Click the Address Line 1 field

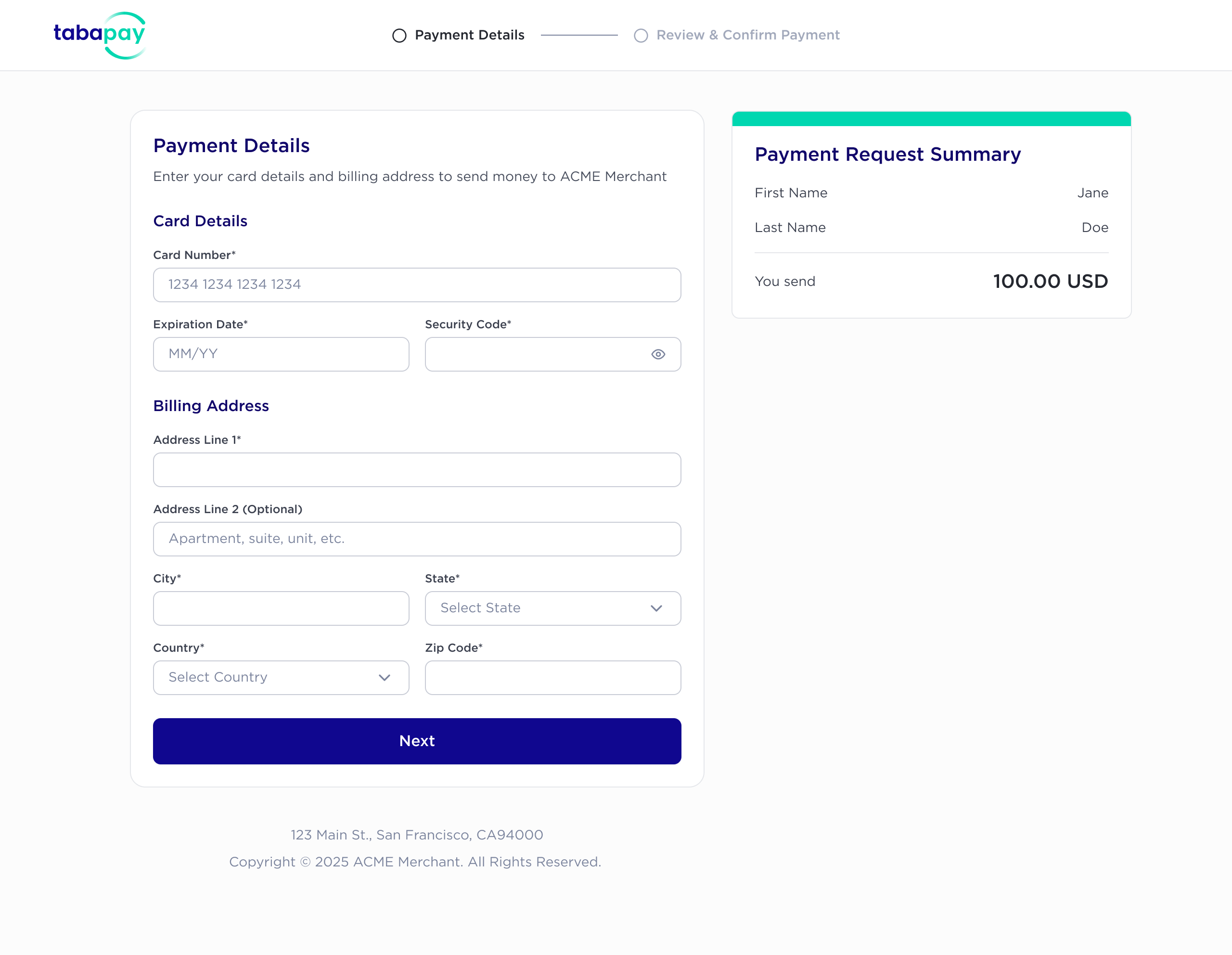417,470
